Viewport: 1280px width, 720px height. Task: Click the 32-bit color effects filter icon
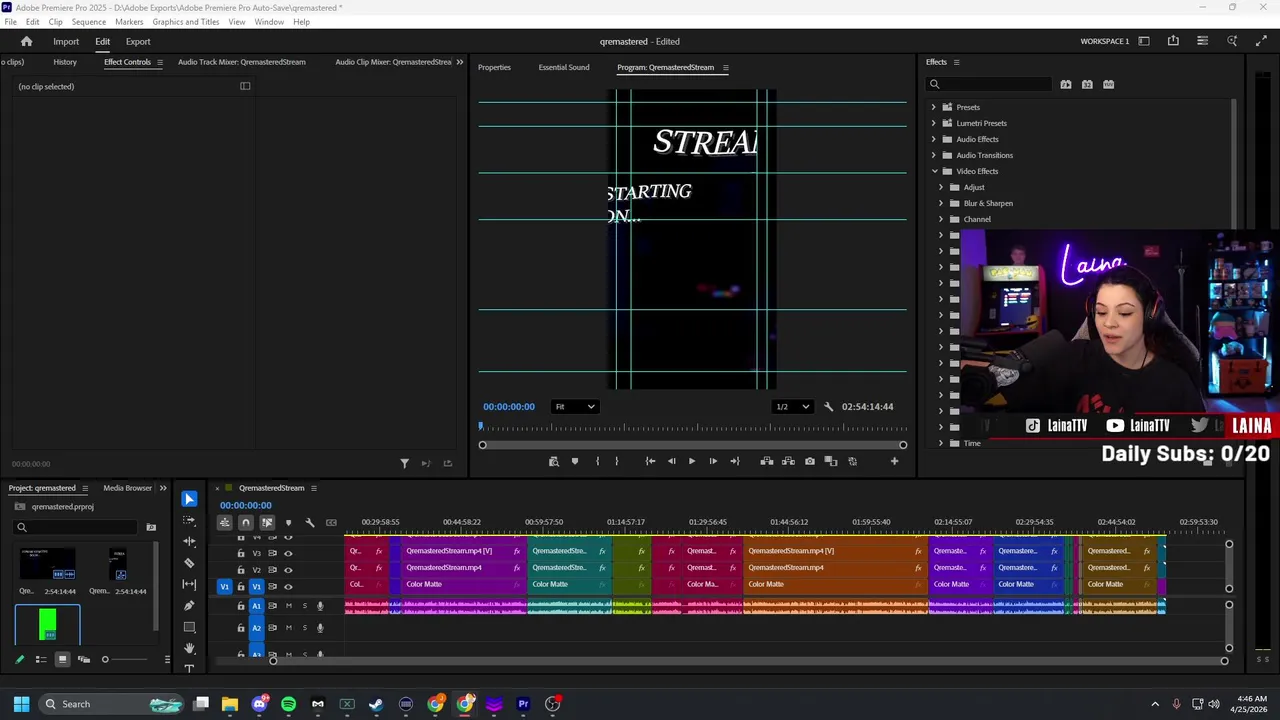coord(1087,85)
